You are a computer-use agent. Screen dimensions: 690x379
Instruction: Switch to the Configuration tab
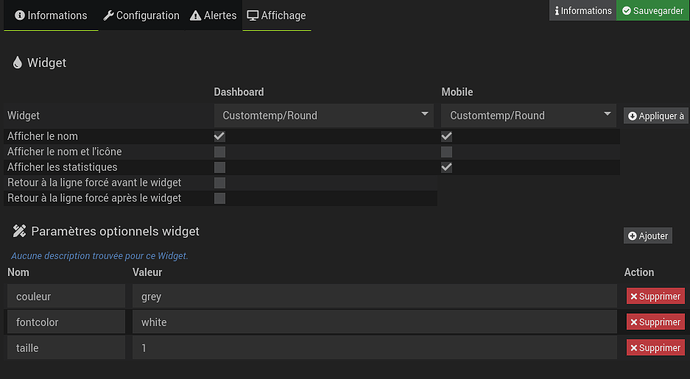[141, 15]
